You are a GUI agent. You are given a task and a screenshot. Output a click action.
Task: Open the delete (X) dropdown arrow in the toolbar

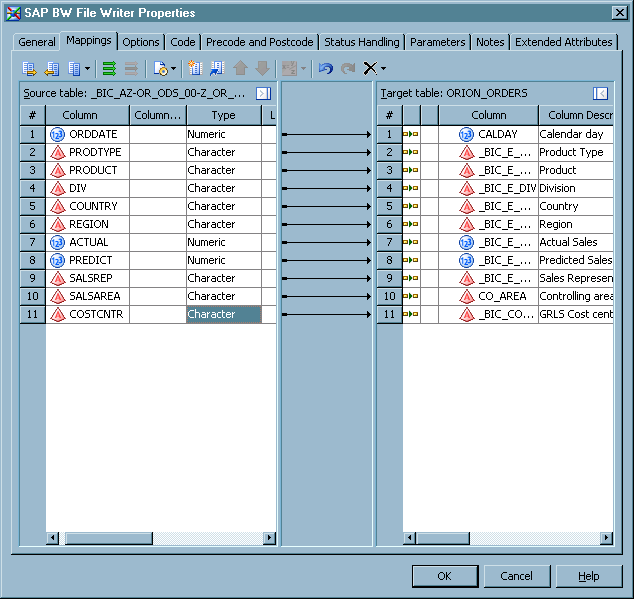point(383,69)
